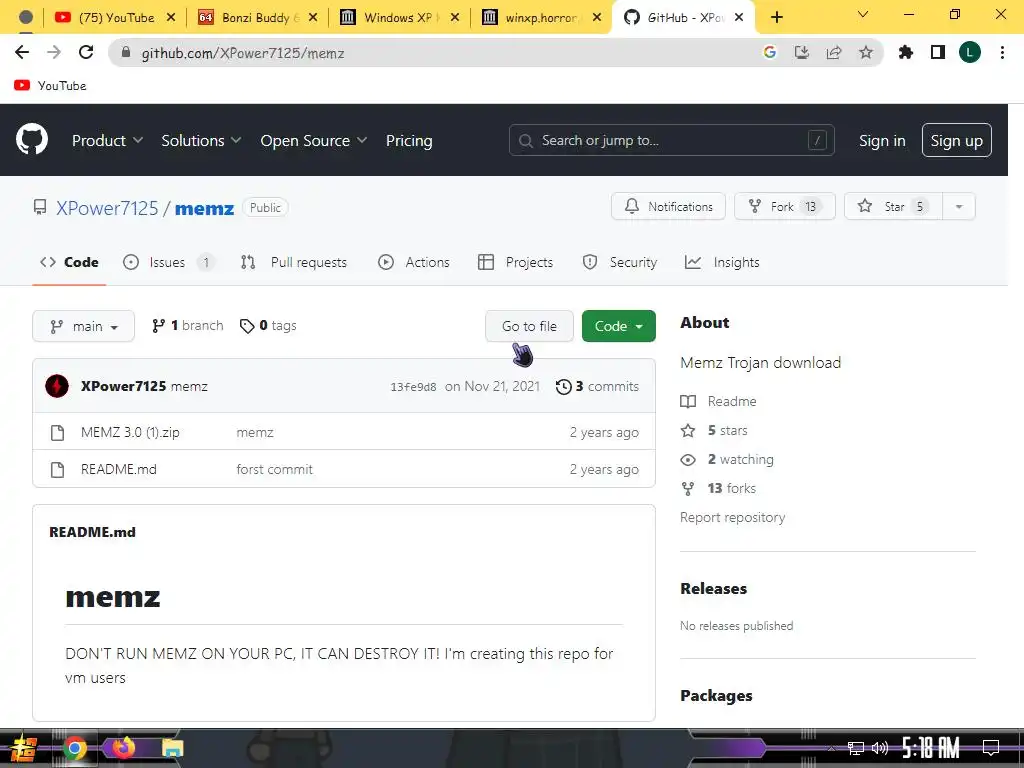
Task: View the 0 tags link
Action: (268, 325)
